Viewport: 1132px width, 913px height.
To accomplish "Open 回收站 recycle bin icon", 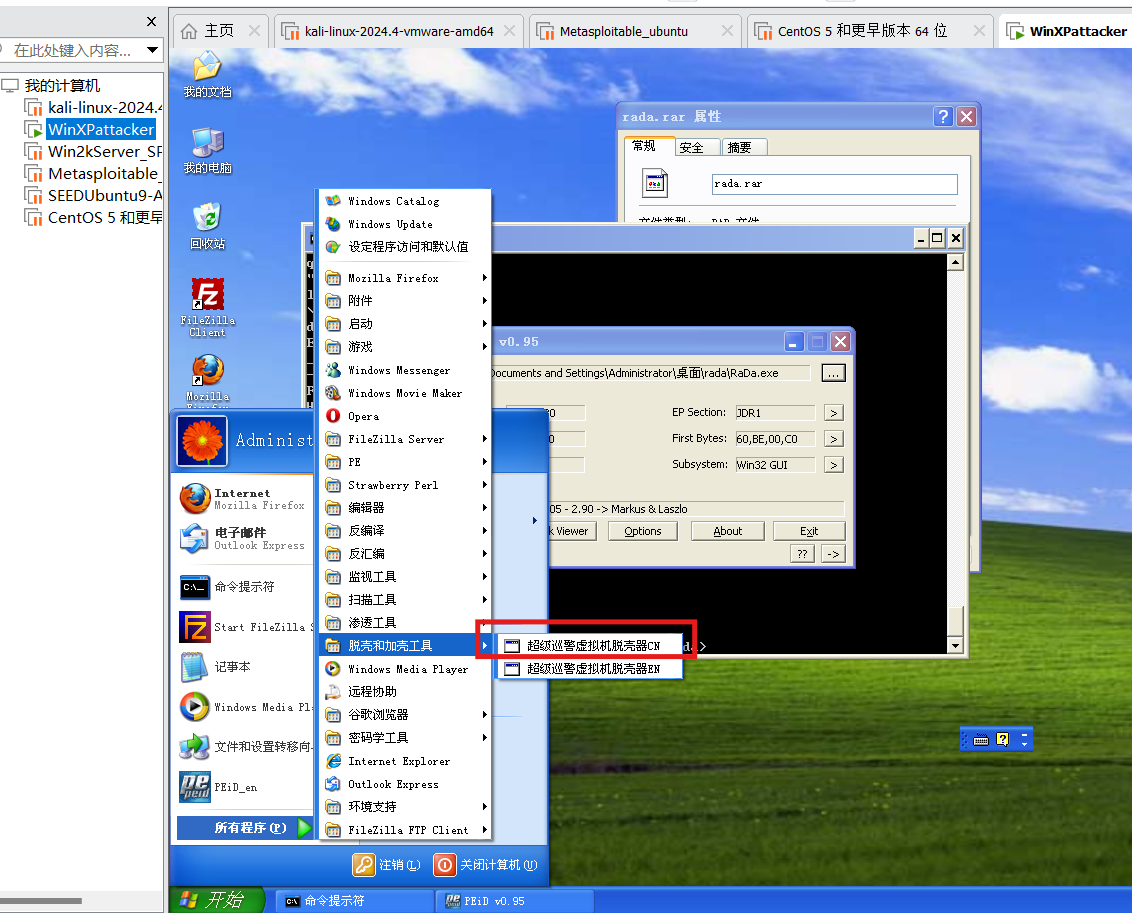I will pyautogui.click(x=207, y=227).
